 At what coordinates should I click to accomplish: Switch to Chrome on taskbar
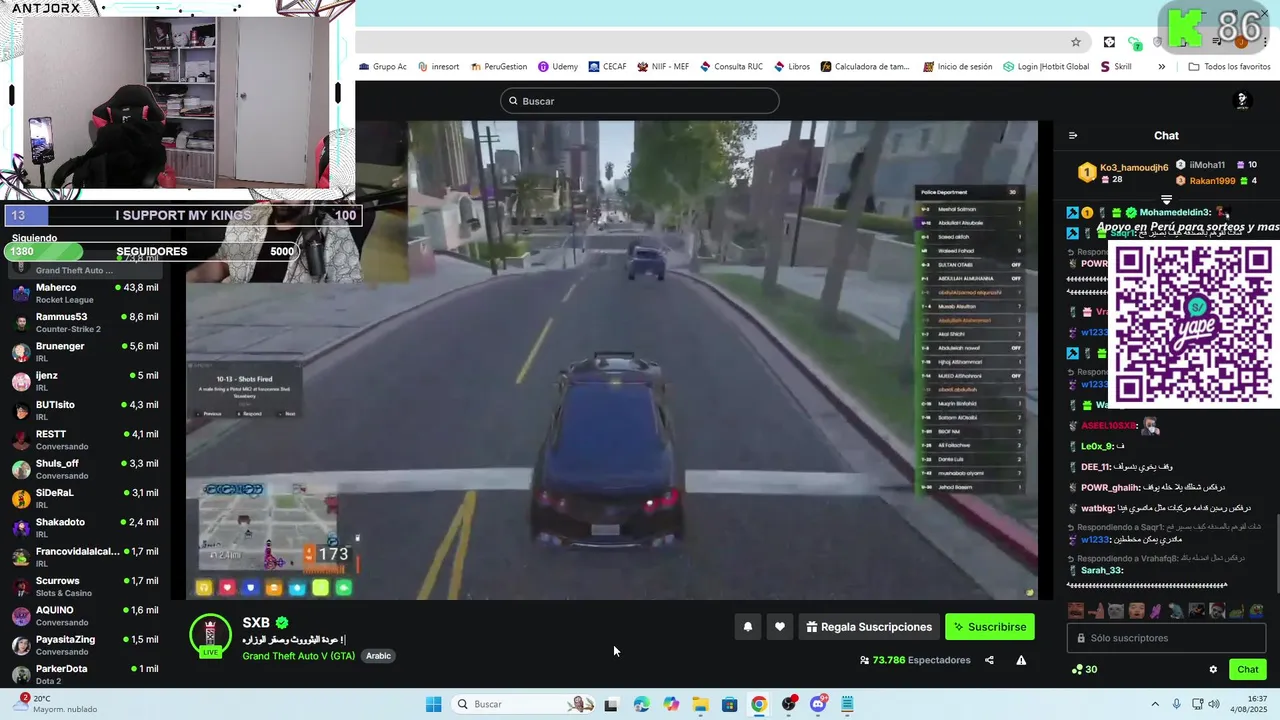tap(759, 704)
